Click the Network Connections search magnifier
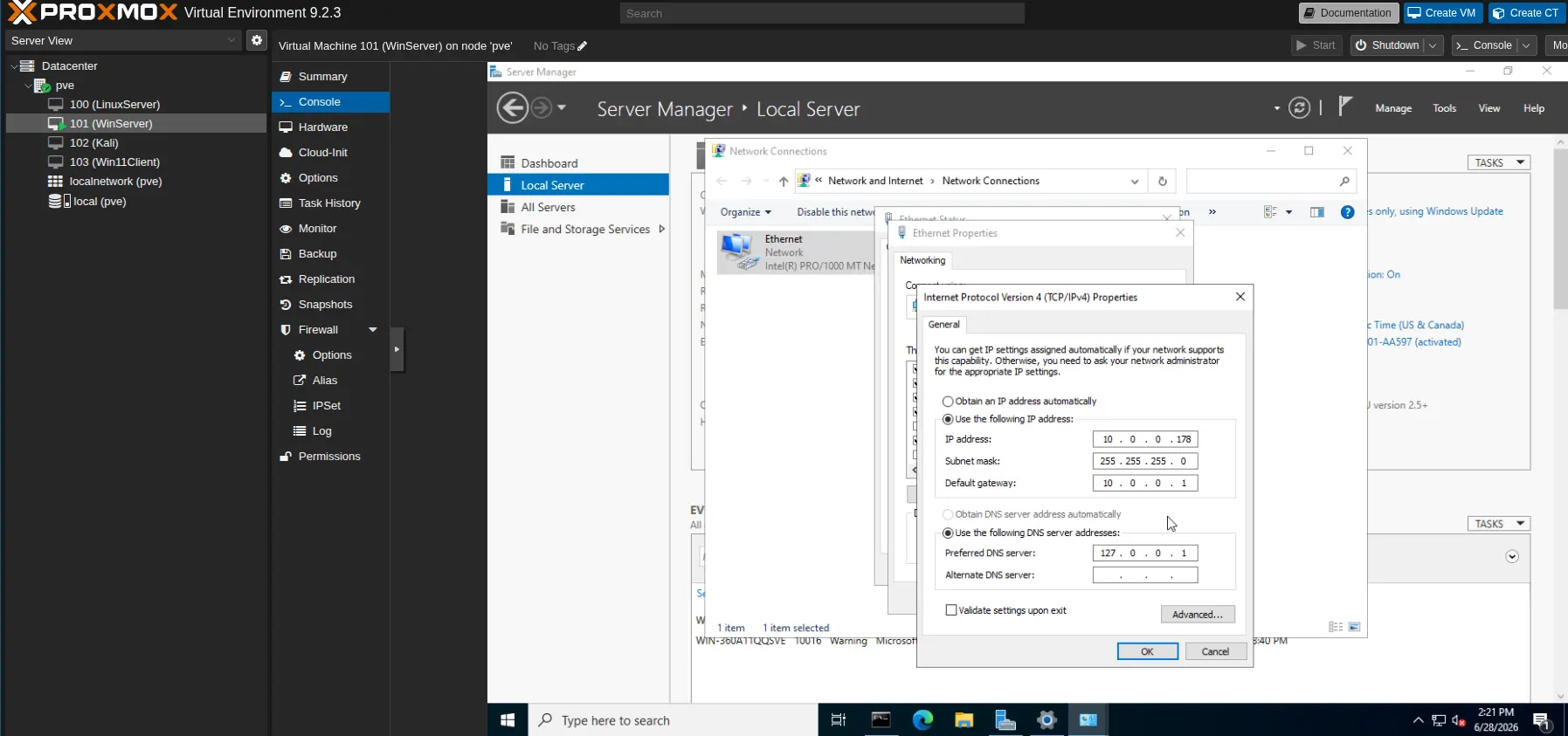The height and width of the screenshot is (736, 1568). click(x=1344, y=182)
